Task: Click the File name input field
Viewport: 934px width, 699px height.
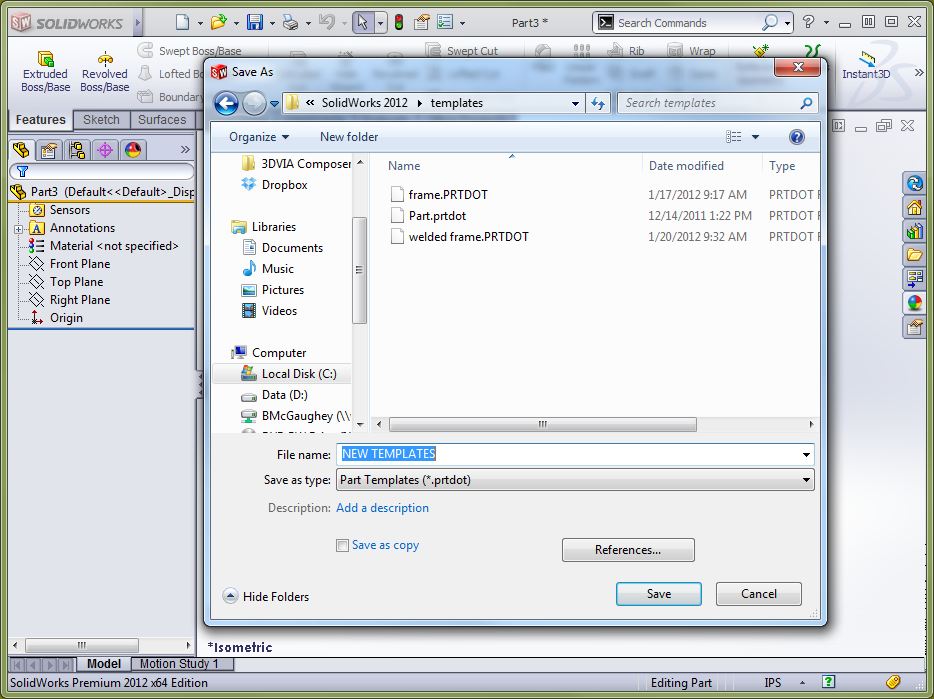Action: click(x=575, y=454)
